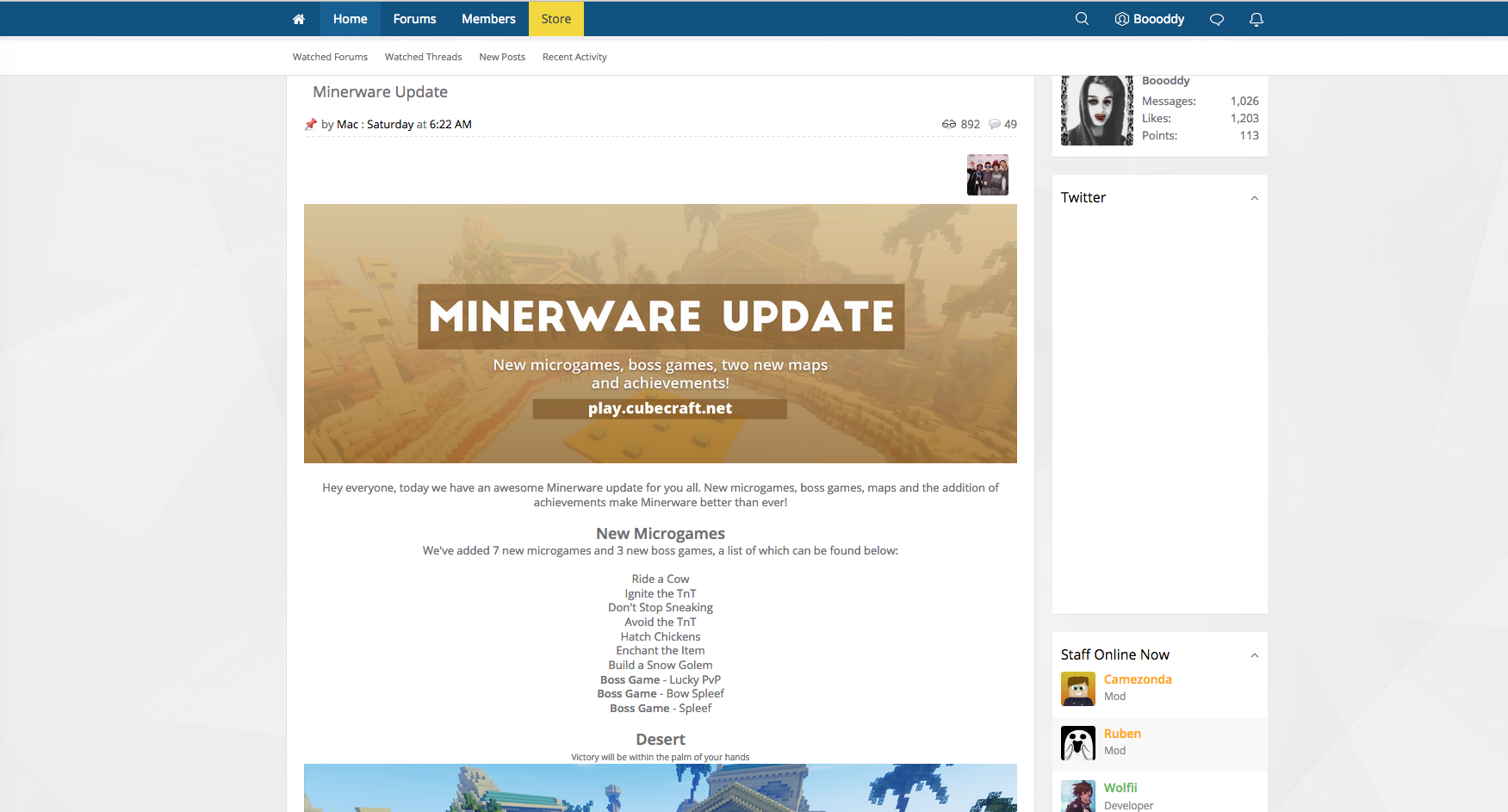1508x812 pixels.
Task: Open Watched Forums
Action: tap(330, 57)
